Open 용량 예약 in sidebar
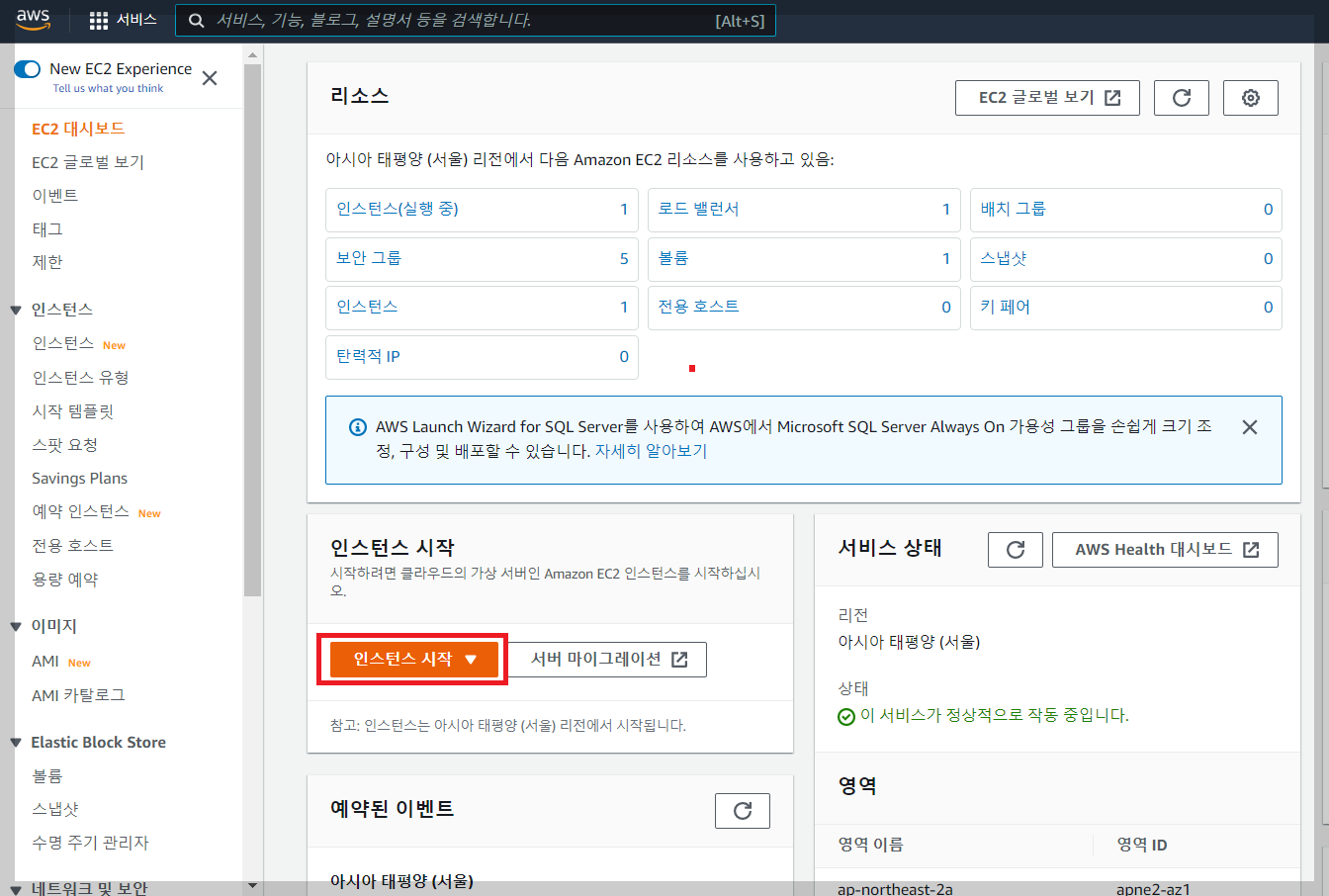1329x896 pixels. click(x=65, y=580)
